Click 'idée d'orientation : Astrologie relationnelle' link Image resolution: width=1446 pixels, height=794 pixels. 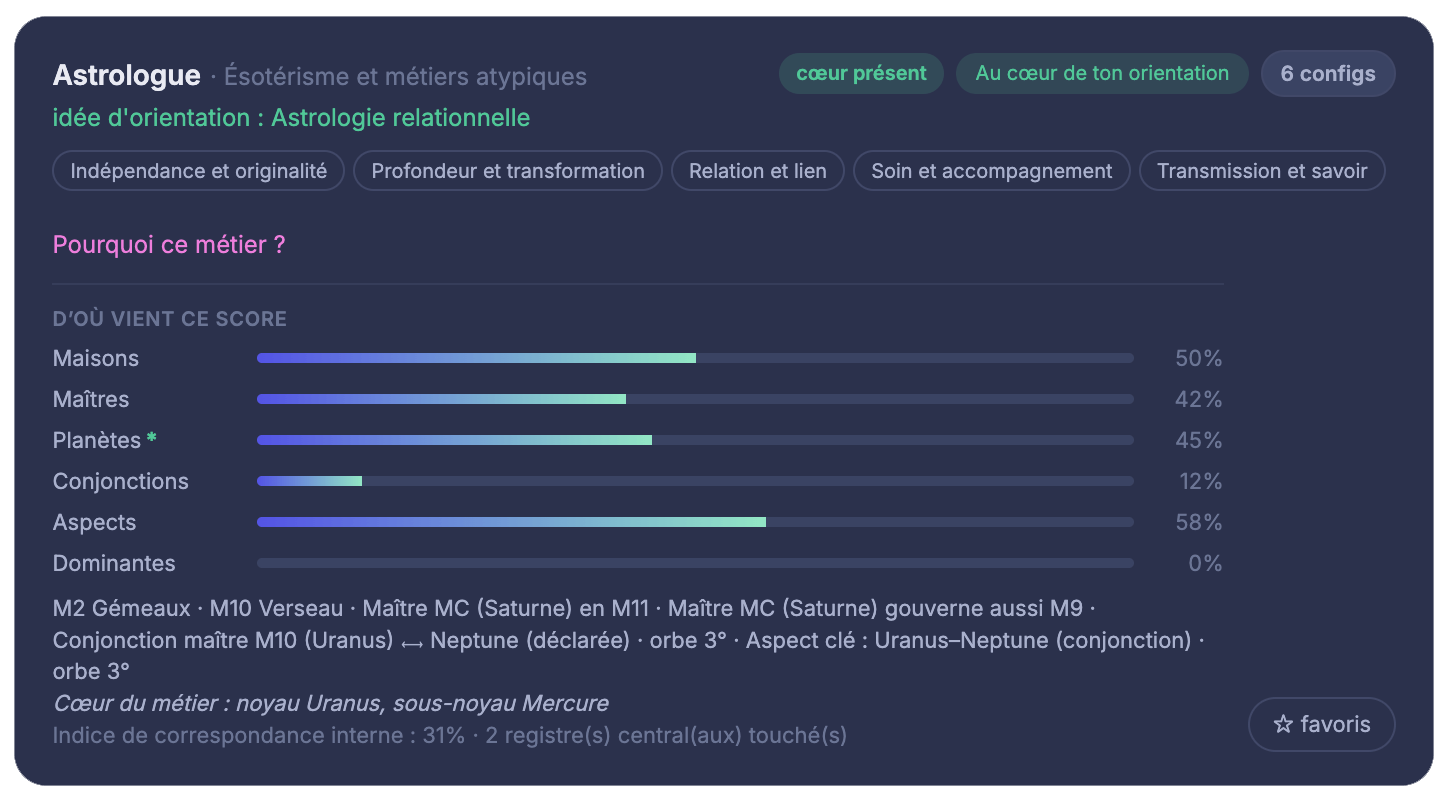[x=291, y=118]
